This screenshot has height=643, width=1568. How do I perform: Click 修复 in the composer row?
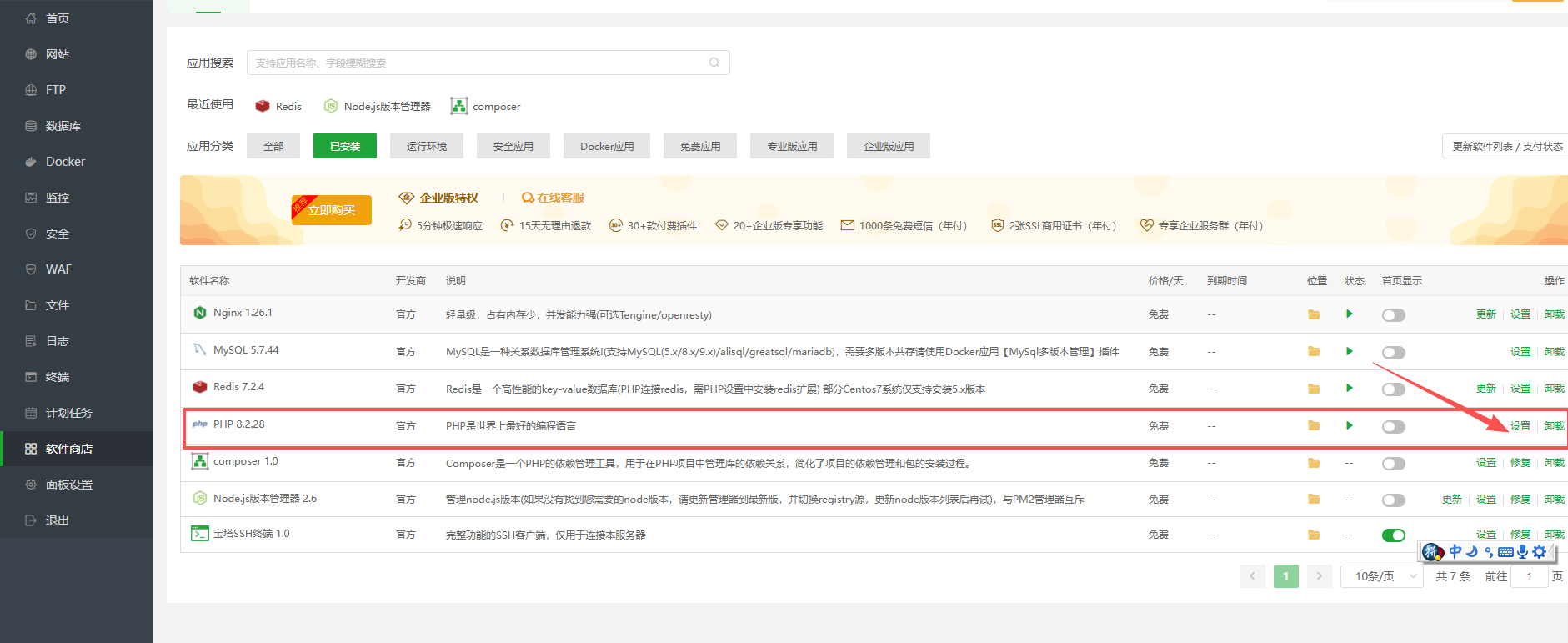point(1520,463)
